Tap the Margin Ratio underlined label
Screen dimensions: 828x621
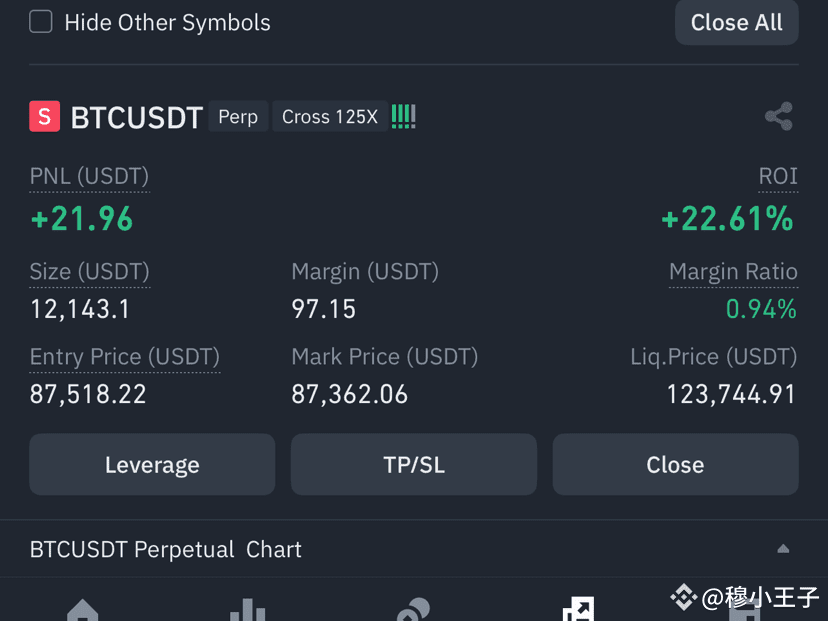click(x=733, y=272)
